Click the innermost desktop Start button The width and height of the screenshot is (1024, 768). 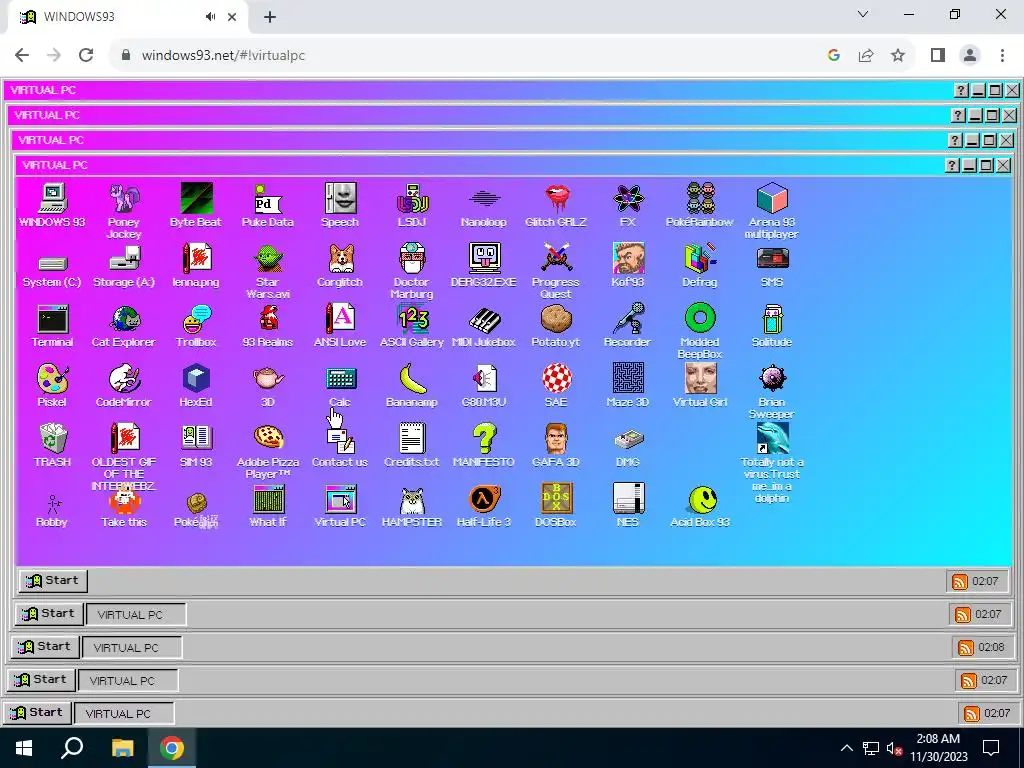(53, 581)
